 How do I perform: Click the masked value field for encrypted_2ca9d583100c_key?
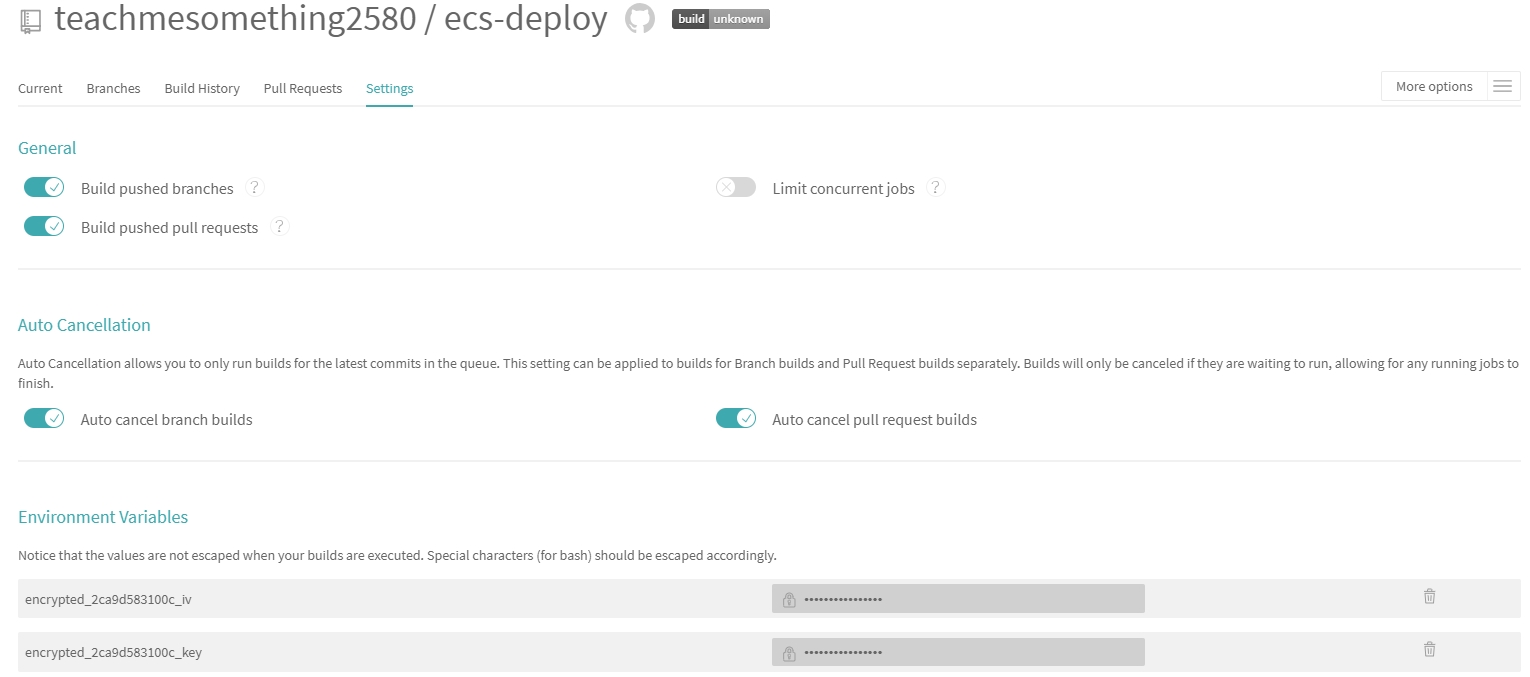[x=958, y=652]
